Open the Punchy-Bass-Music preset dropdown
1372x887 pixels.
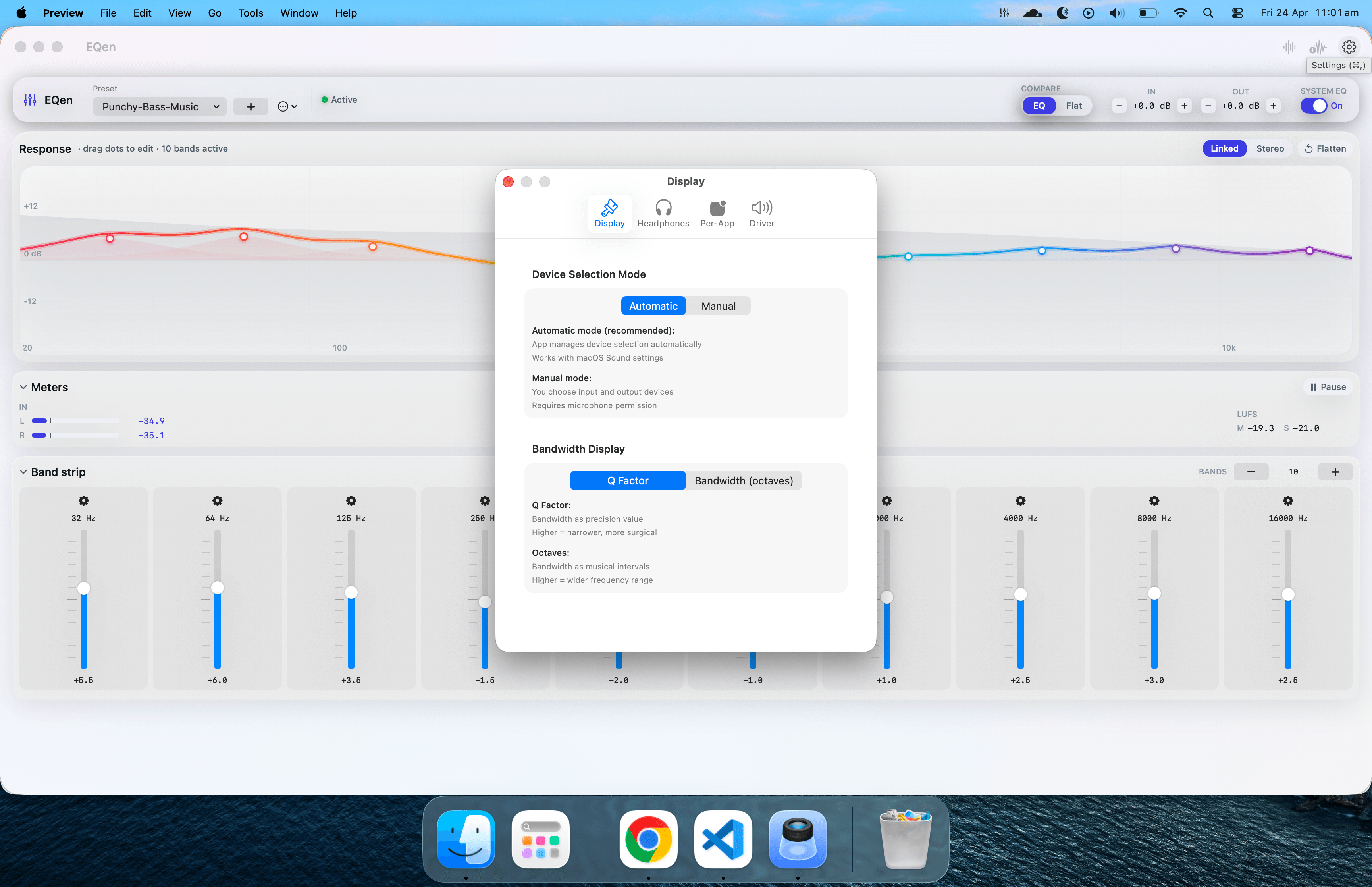click(159, 106)
